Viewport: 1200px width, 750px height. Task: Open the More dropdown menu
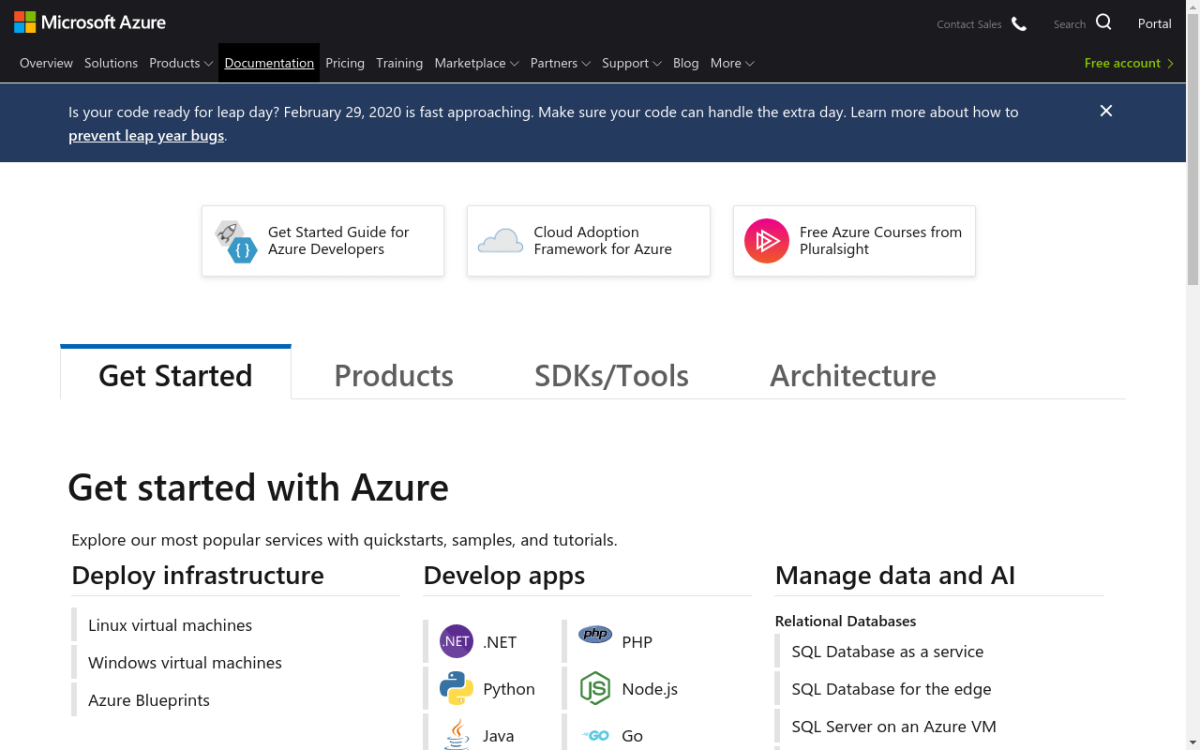pyautogui.click(x=732, y=63)
